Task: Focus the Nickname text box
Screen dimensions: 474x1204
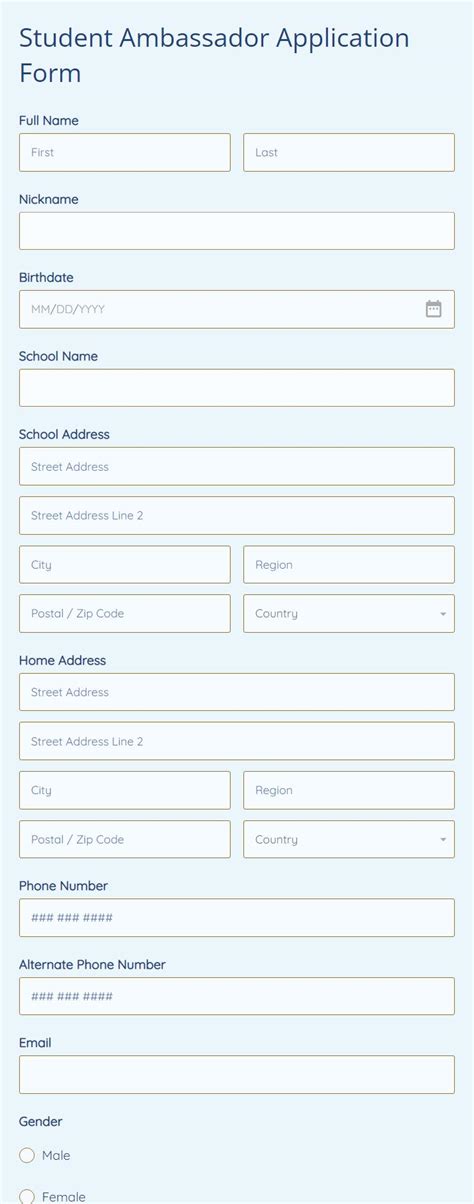Action: point(237,231)
